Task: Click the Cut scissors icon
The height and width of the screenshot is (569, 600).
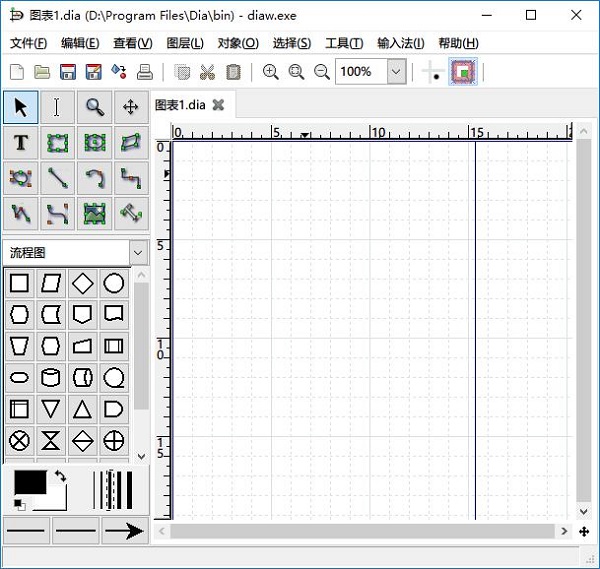Action: coord(207,72)
